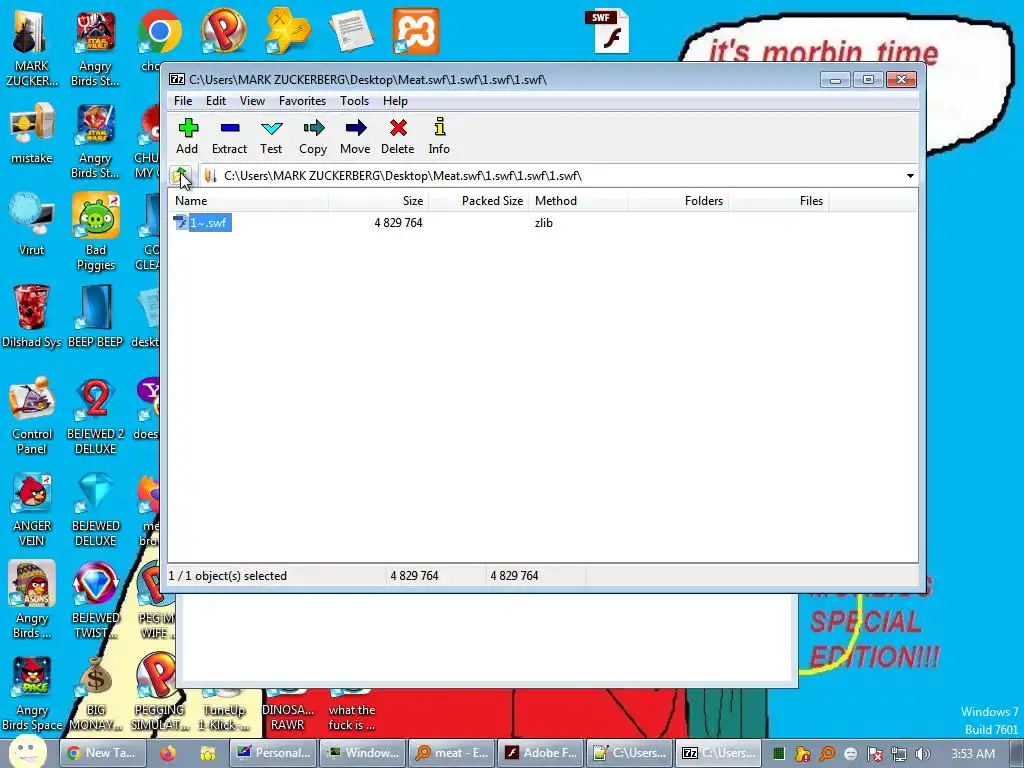Open the Dilshad Sys recycle bin icon

point(31,316)
